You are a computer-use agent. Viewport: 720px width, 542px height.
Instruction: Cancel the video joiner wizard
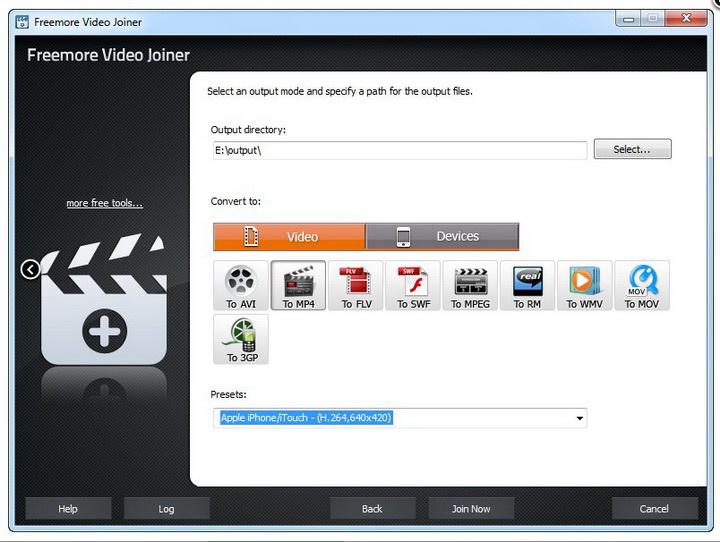click(654, 508)
